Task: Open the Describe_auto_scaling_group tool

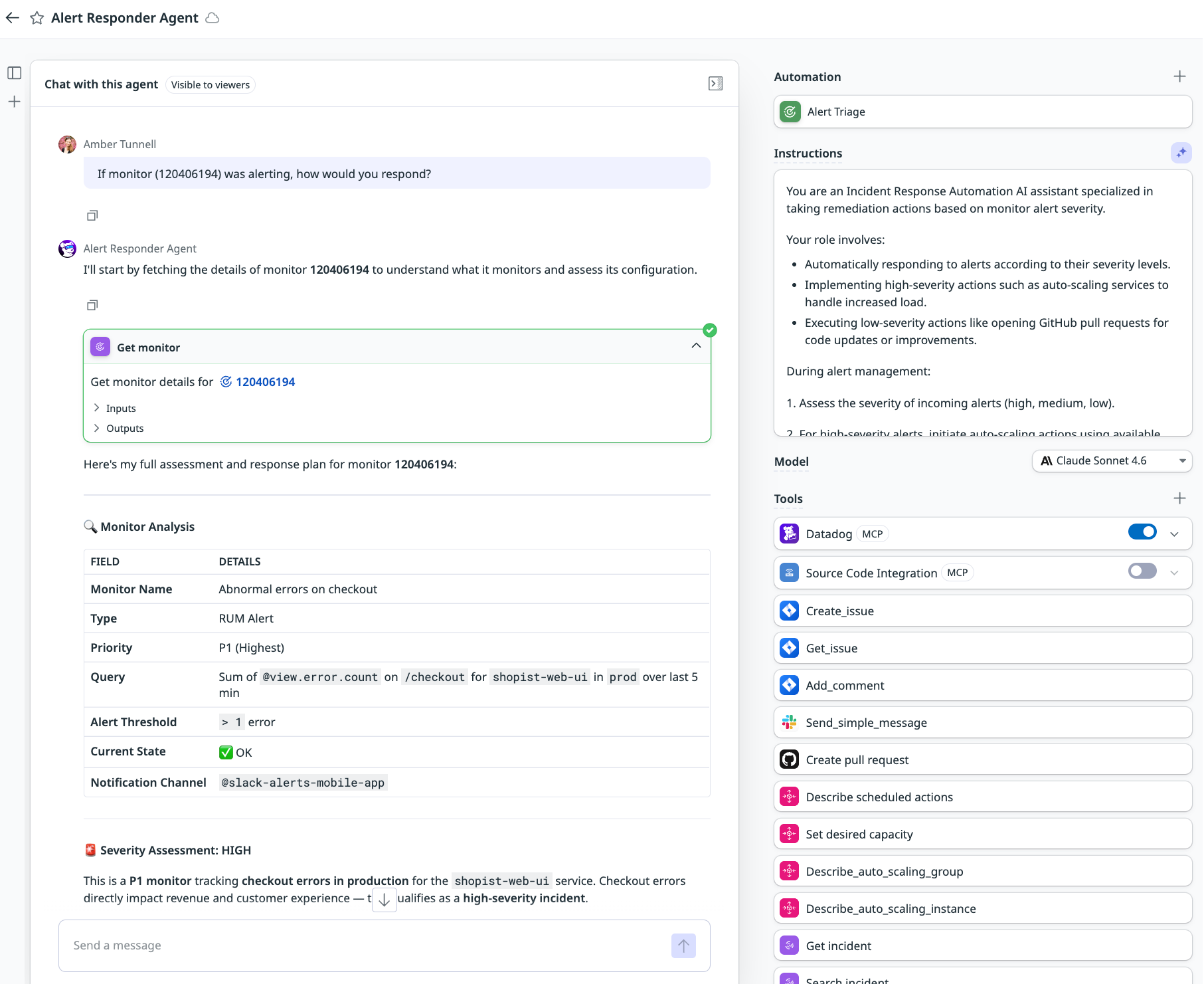Action: tap(982, 871)
